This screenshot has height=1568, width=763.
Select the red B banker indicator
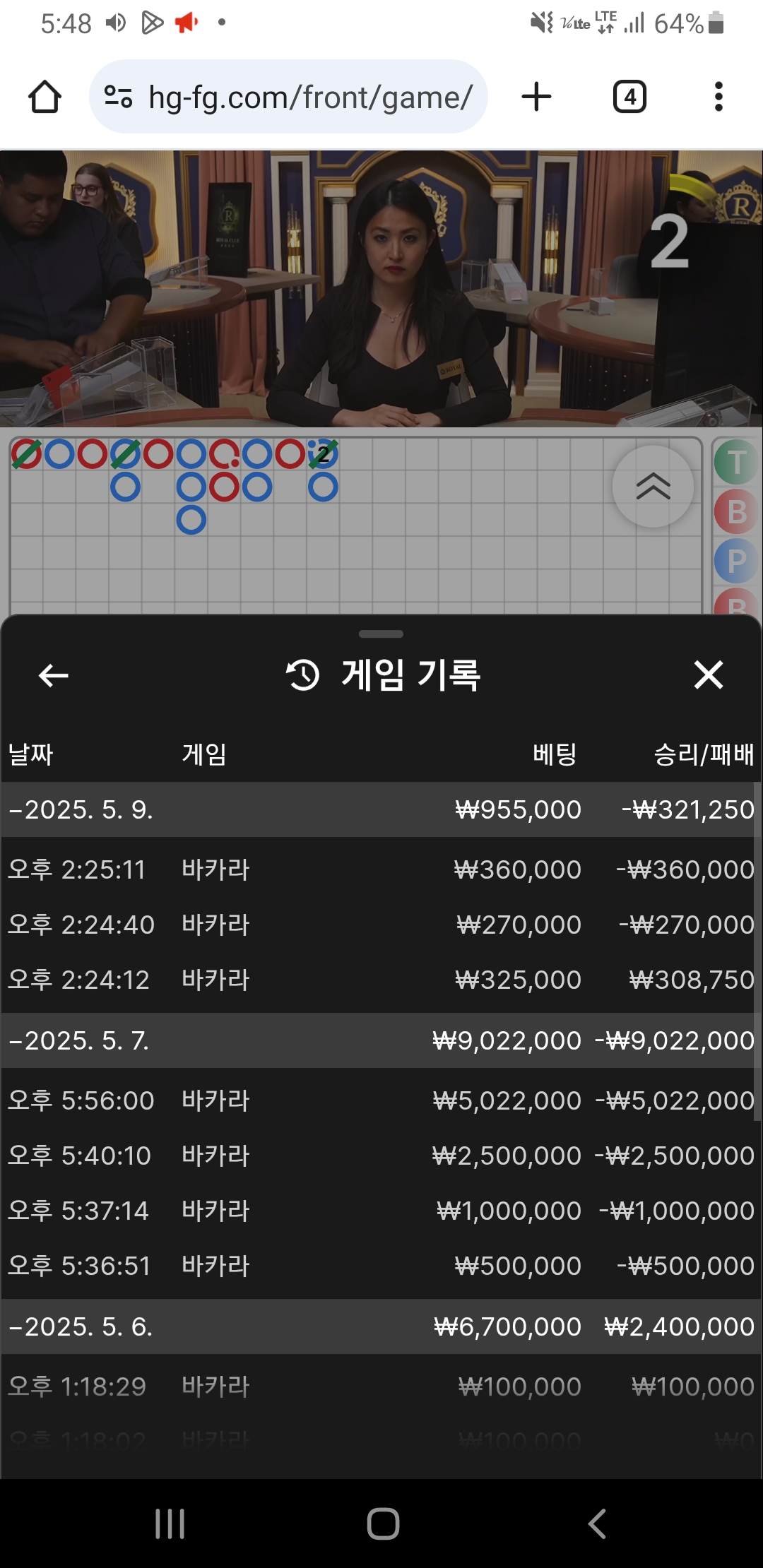(737, 512)
